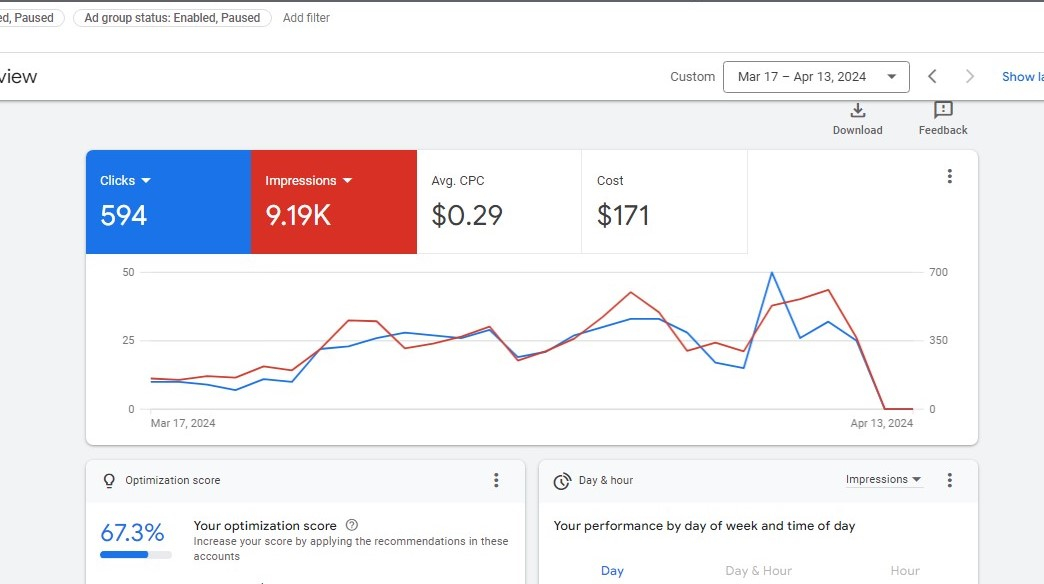Click the Day & hour clock icon
The width and height of the screenshot is (1044, 584).
(562, 481)
